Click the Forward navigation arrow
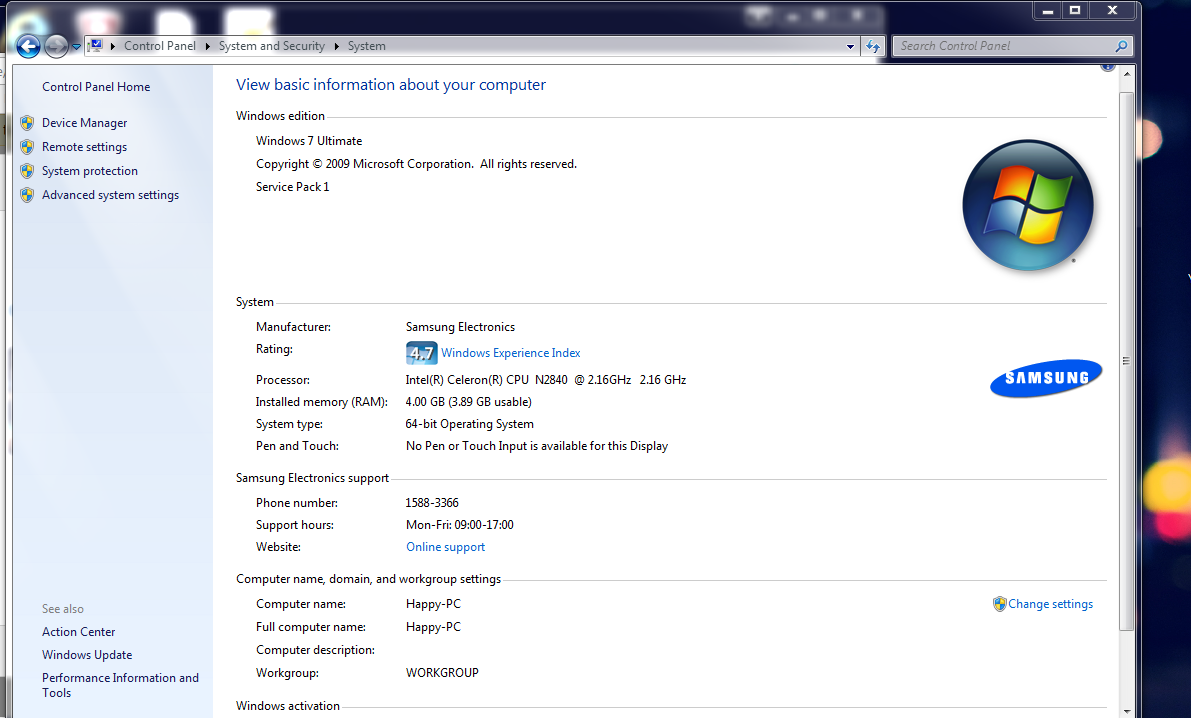 pyautogui.click(x=56, y=46)
